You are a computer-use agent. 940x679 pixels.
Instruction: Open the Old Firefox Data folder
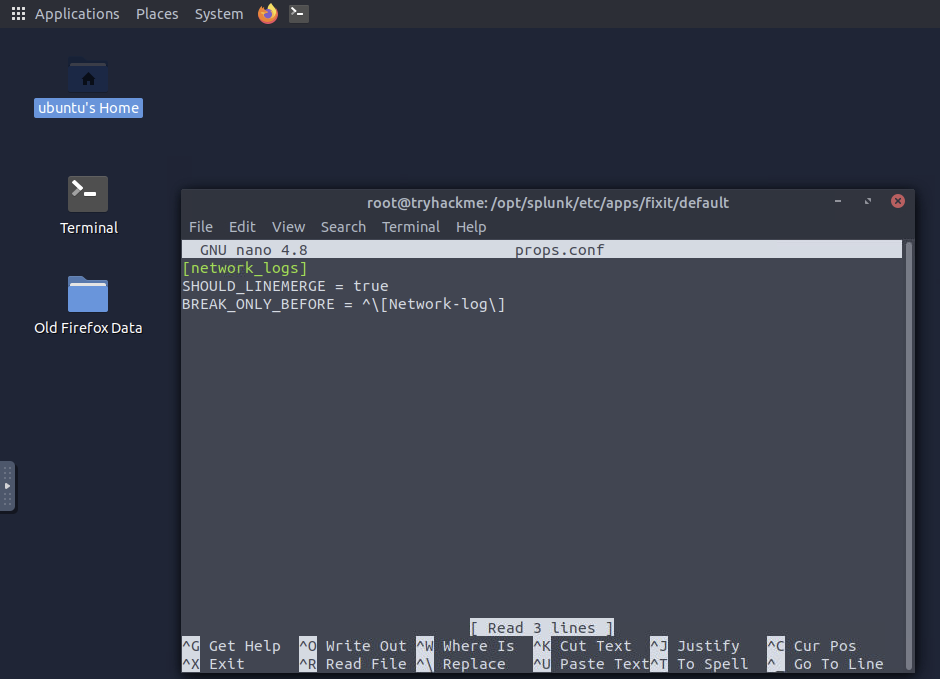(88, 300)
